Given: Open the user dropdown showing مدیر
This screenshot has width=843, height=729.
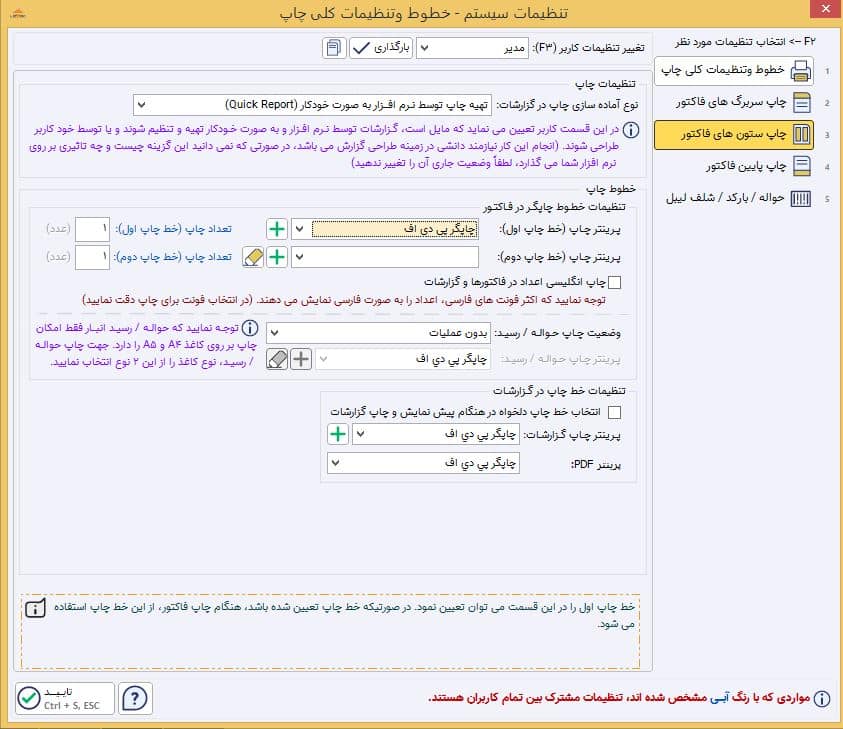Looking at the screenshot, I should pos(473,48).
